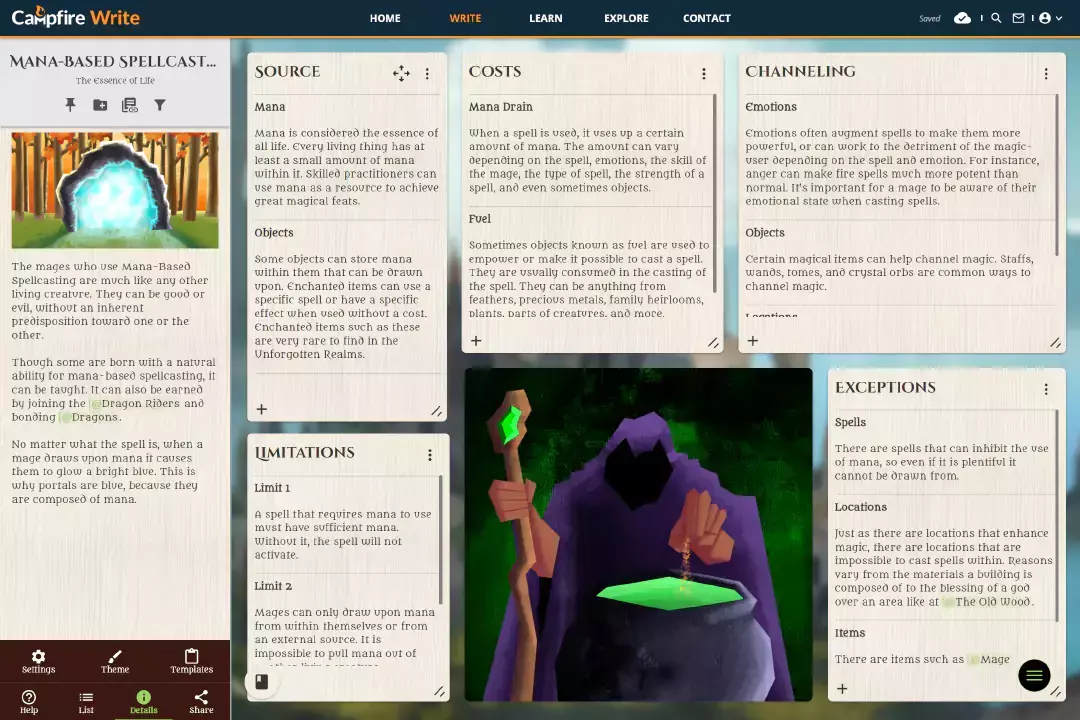
Task: Click the hooded mage image
Action: pyautogui.click(x=638, y=535)
